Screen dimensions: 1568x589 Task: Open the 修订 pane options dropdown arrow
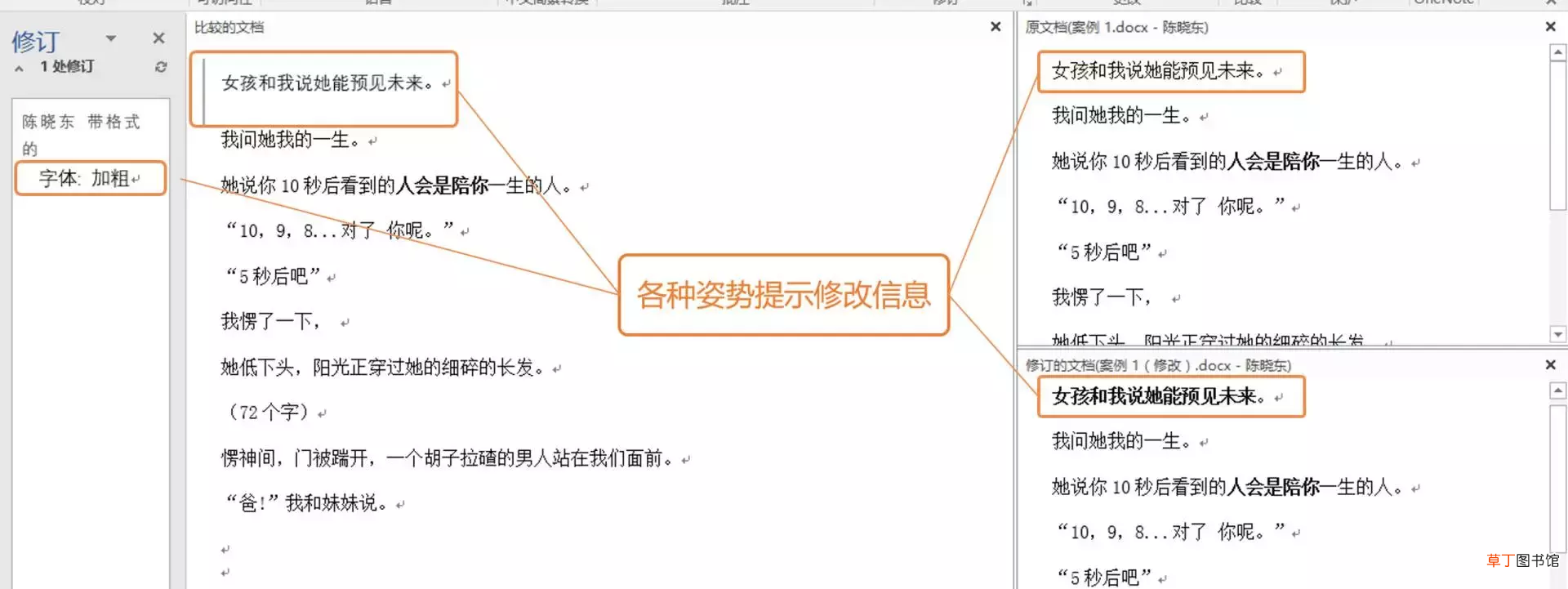tap(111, 38)
